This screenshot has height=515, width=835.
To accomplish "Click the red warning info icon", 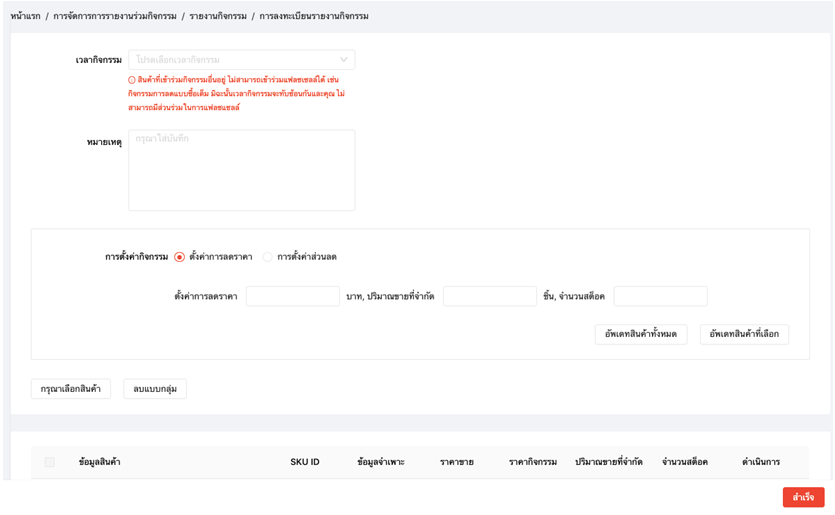I will point(132,80).
